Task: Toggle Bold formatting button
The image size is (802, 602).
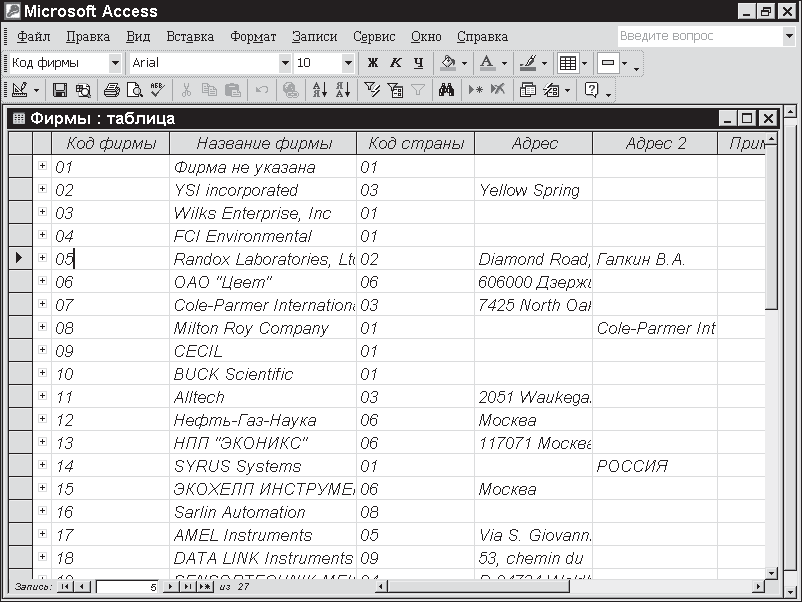Action: [x=373, y=63]
